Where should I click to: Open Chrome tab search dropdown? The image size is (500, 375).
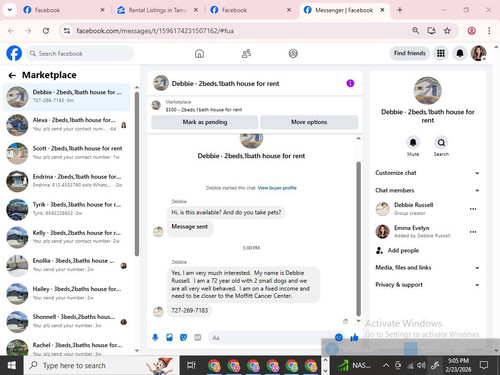[x=10, y=10]
